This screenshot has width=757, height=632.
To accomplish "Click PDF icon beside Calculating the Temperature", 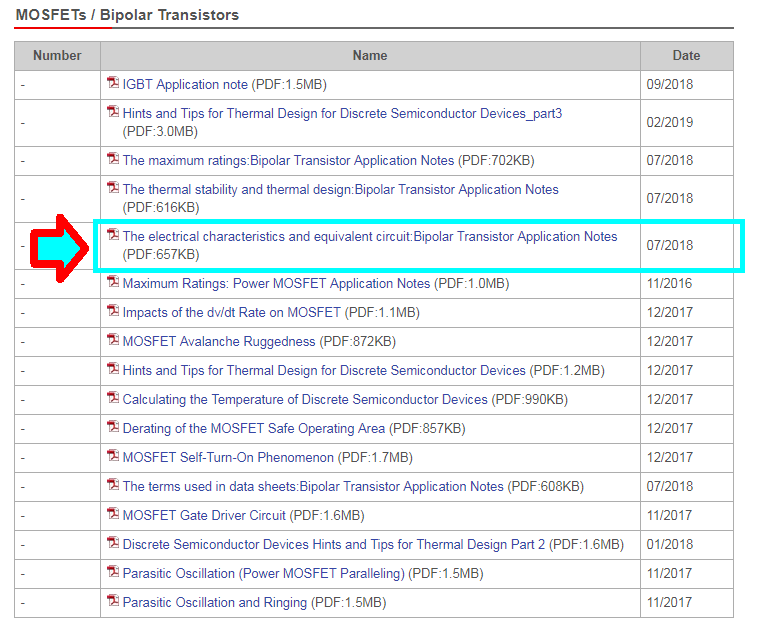I will [x=113, y=397].
